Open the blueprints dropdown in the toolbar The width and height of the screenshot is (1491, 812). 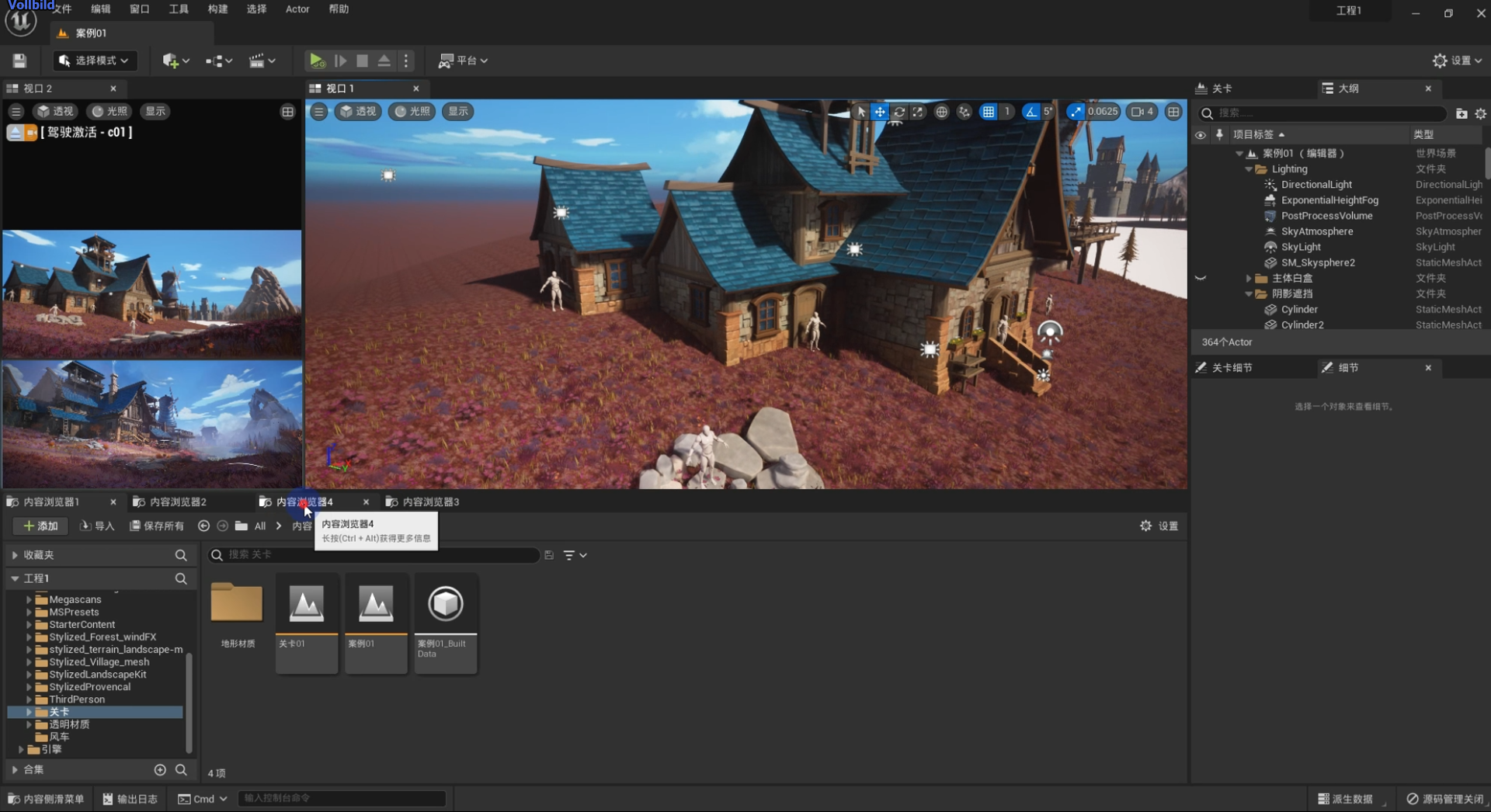219,61
